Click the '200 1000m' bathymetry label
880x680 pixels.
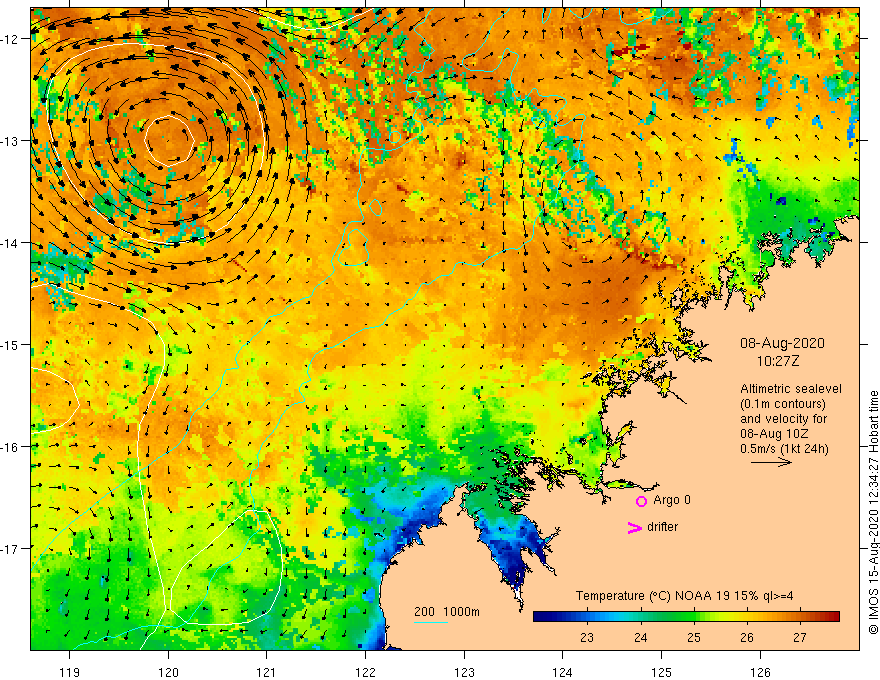(447, 612)
